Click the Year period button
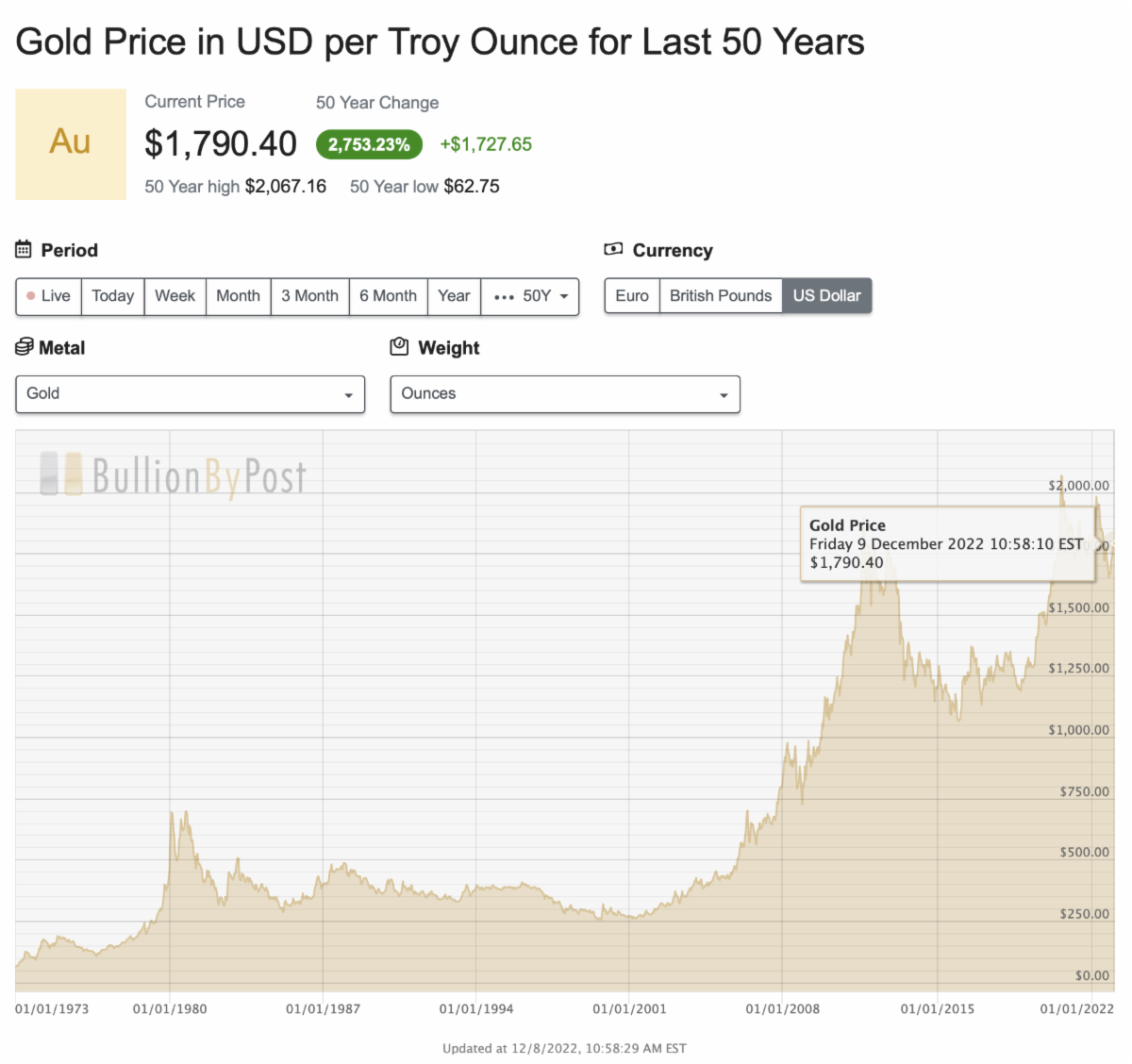Screen dimensions: 1132x1064 point(454,296)
